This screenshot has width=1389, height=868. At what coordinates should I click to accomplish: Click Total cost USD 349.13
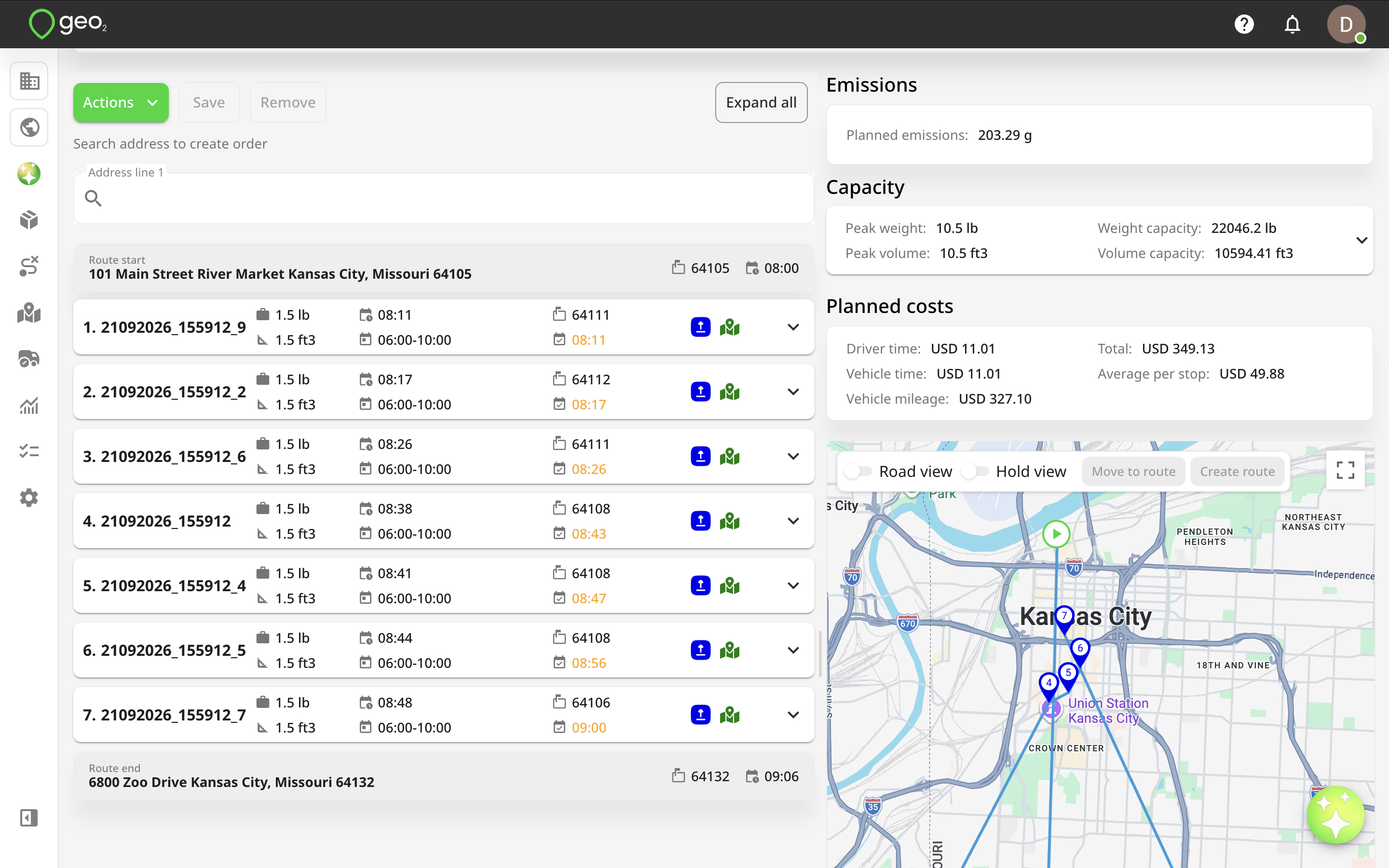1178,349
